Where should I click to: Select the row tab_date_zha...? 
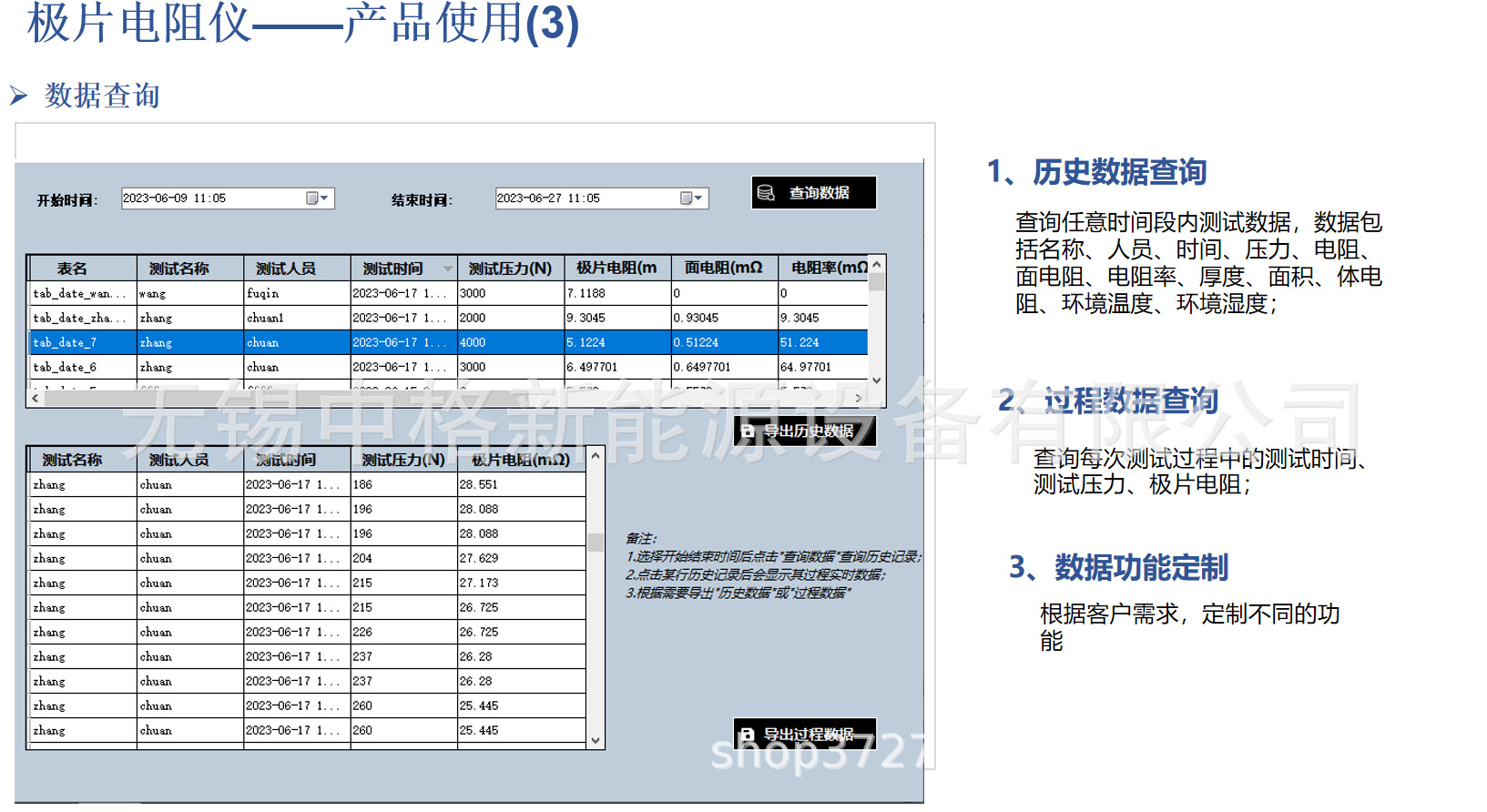click(x=448, y=318)
